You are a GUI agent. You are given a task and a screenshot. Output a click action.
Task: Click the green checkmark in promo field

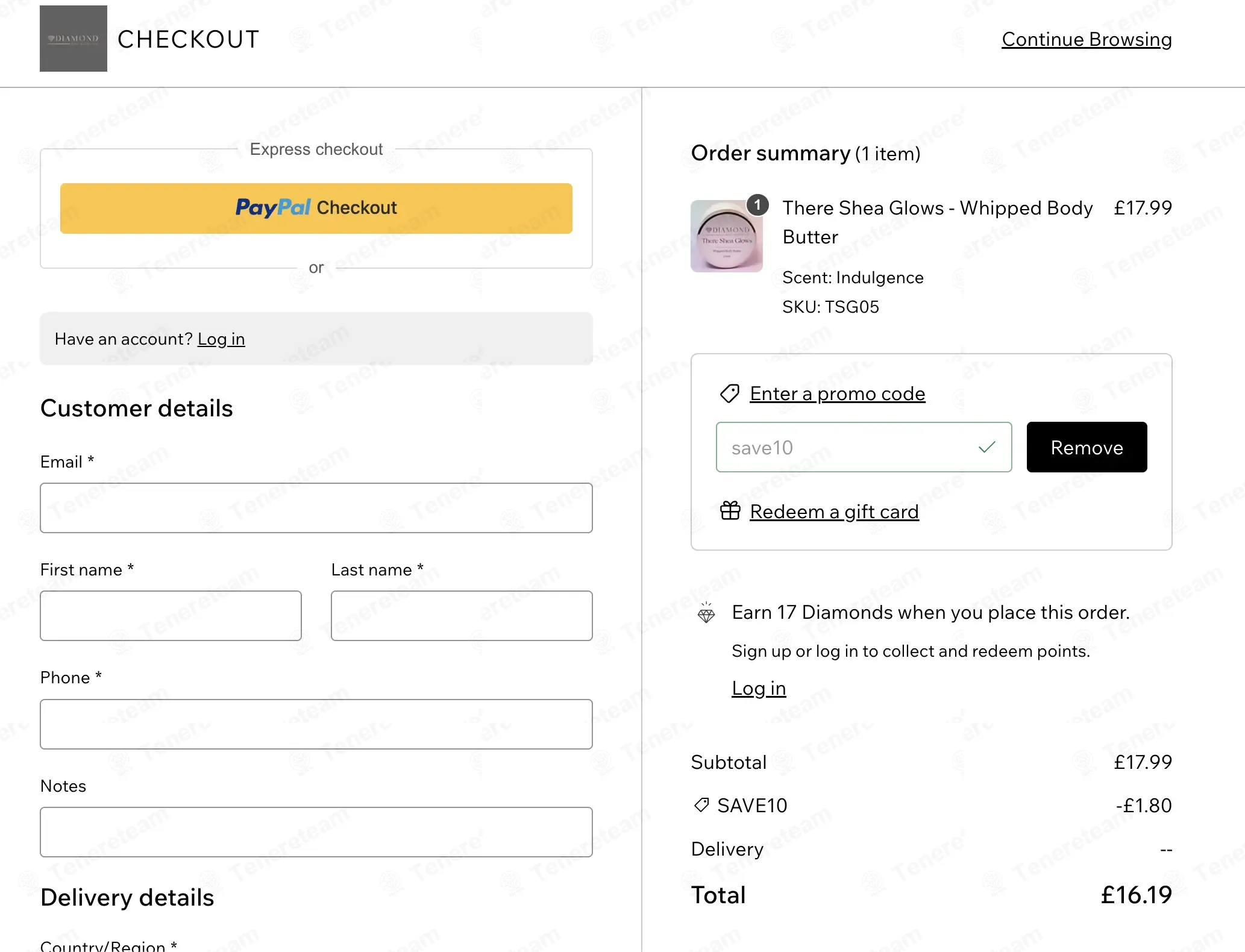pyautogui.click(x=987, y=447)
